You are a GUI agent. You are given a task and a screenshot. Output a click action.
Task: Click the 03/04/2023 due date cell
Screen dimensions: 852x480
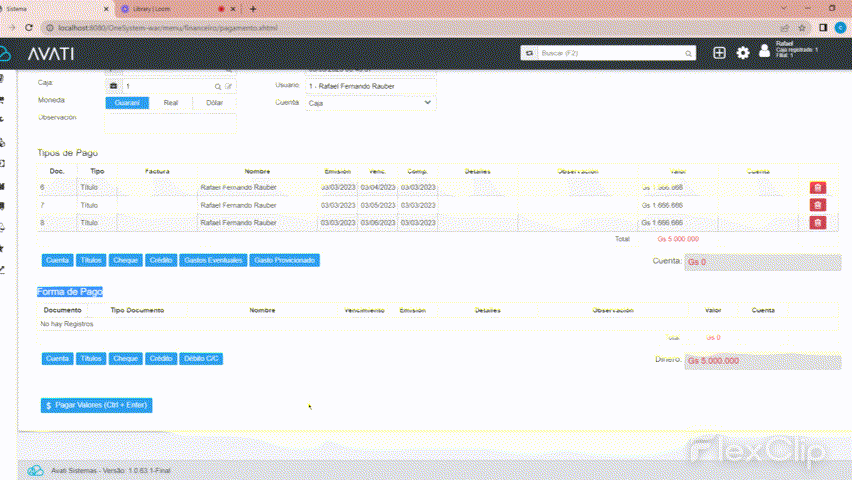378,188
